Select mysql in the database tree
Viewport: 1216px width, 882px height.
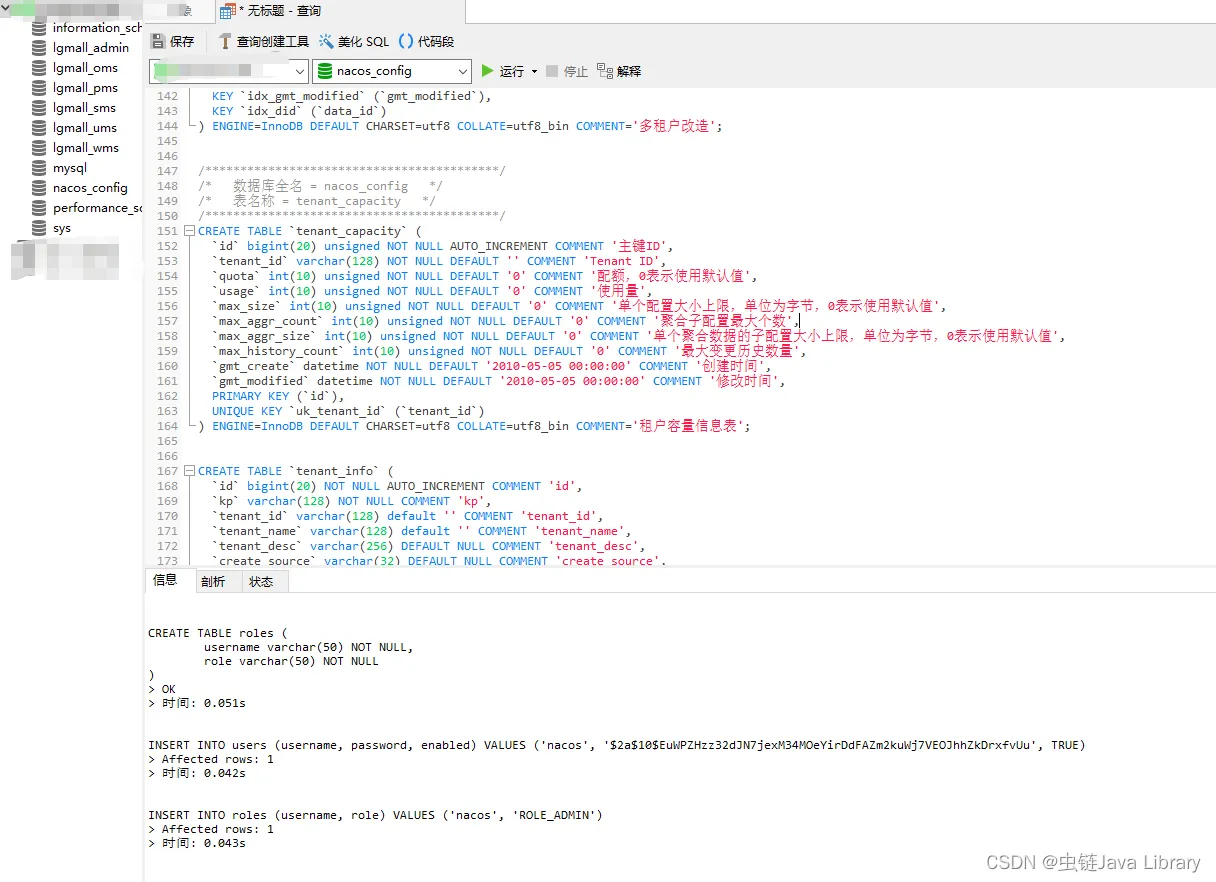click(70, 168)
